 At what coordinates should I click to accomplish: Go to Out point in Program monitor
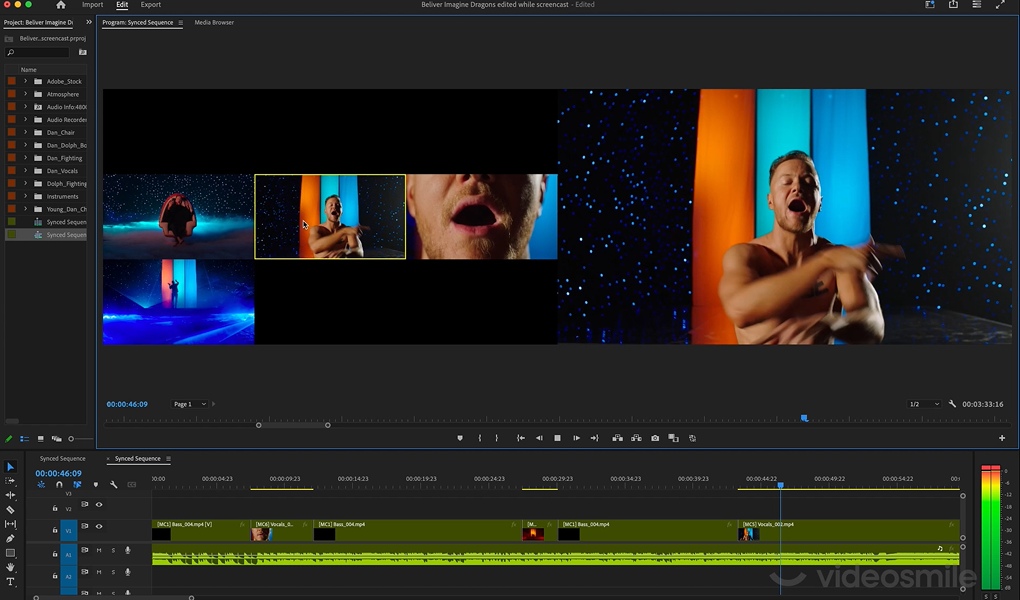click(x=595, y=438)
